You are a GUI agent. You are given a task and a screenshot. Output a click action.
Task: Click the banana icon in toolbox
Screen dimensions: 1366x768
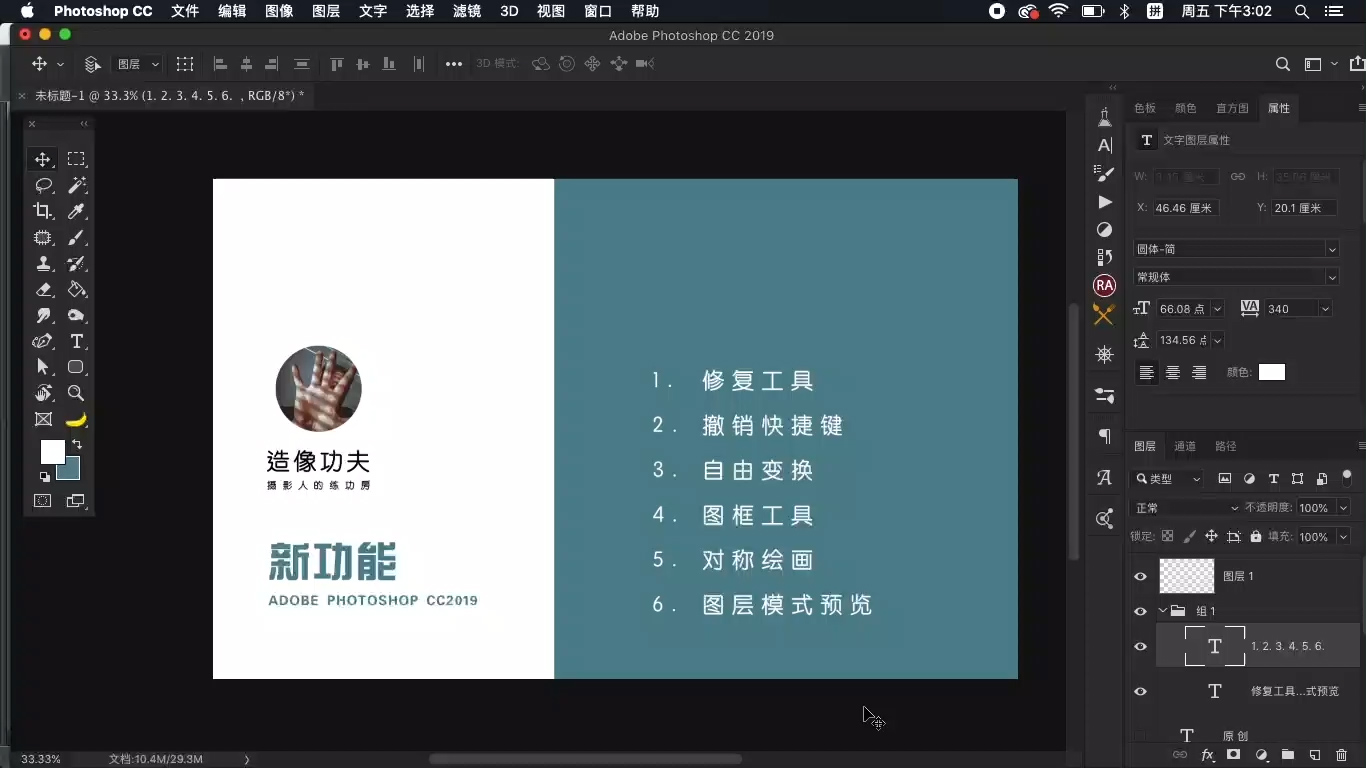pyautogui.click(x=76, y=420)
